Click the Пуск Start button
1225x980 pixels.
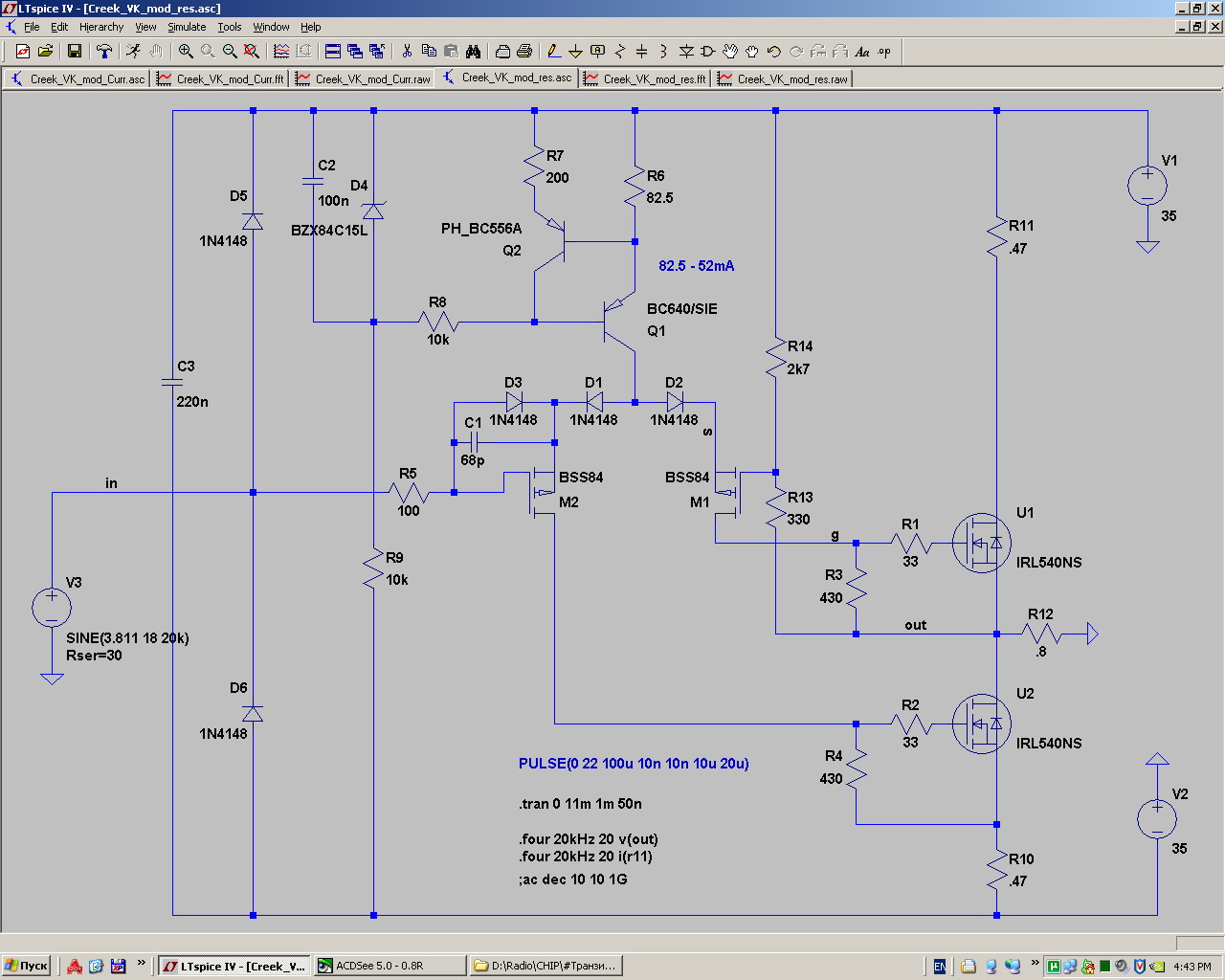26,966
